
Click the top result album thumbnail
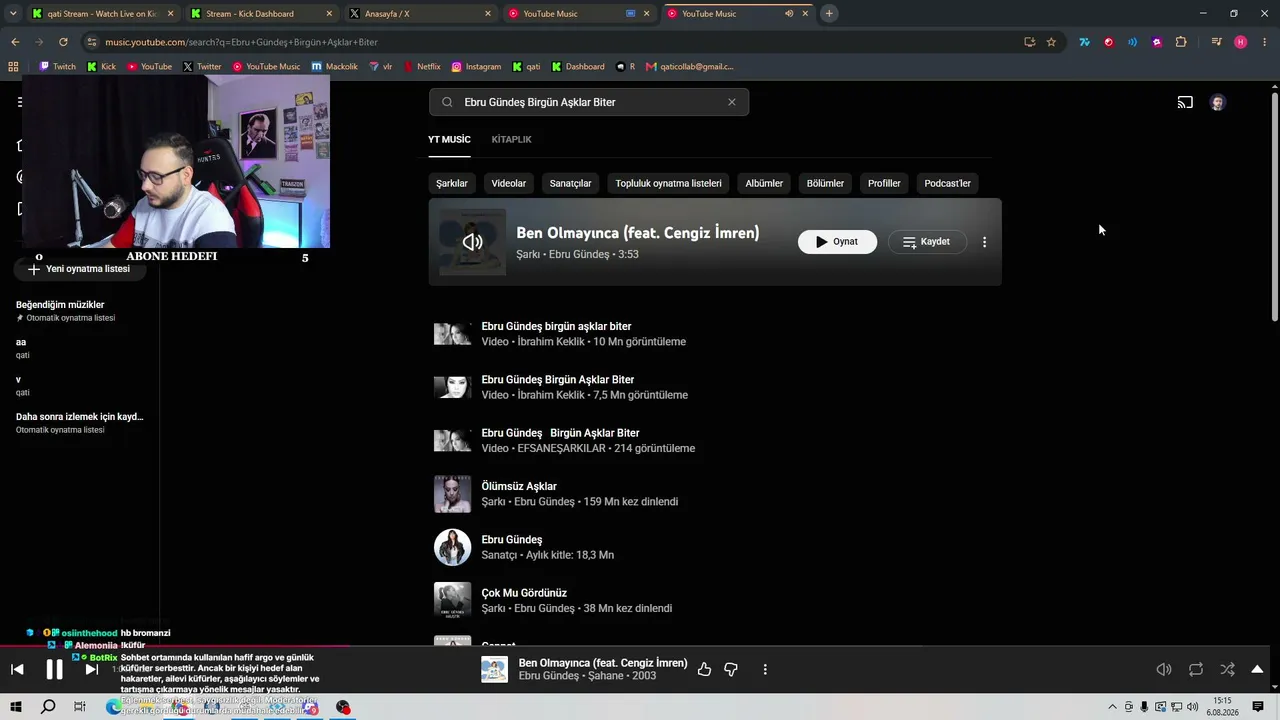tap(472, 242)
